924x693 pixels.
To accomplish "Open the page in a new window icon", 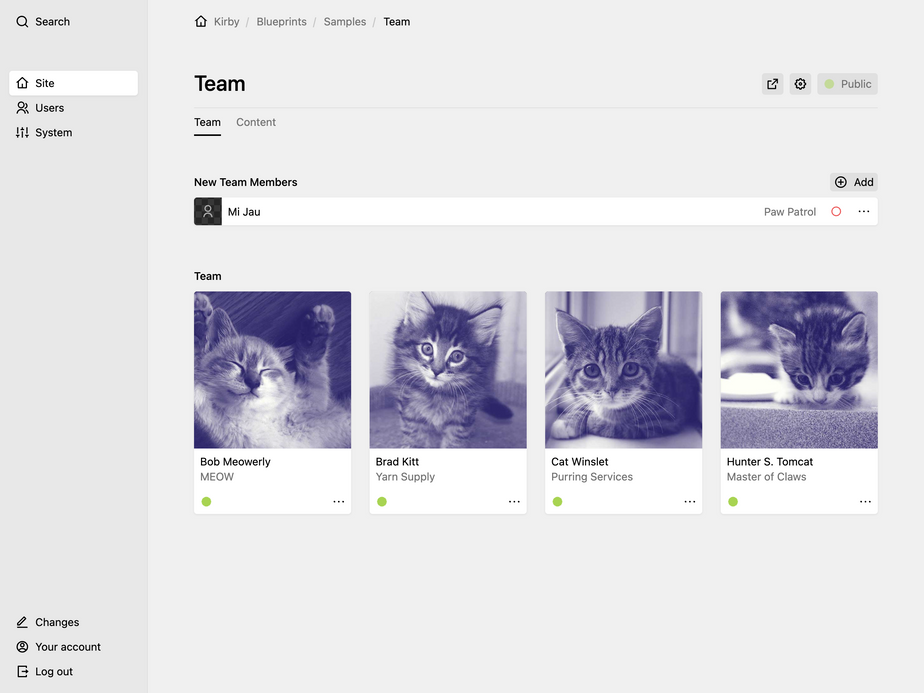I will [x=772, y=84].
